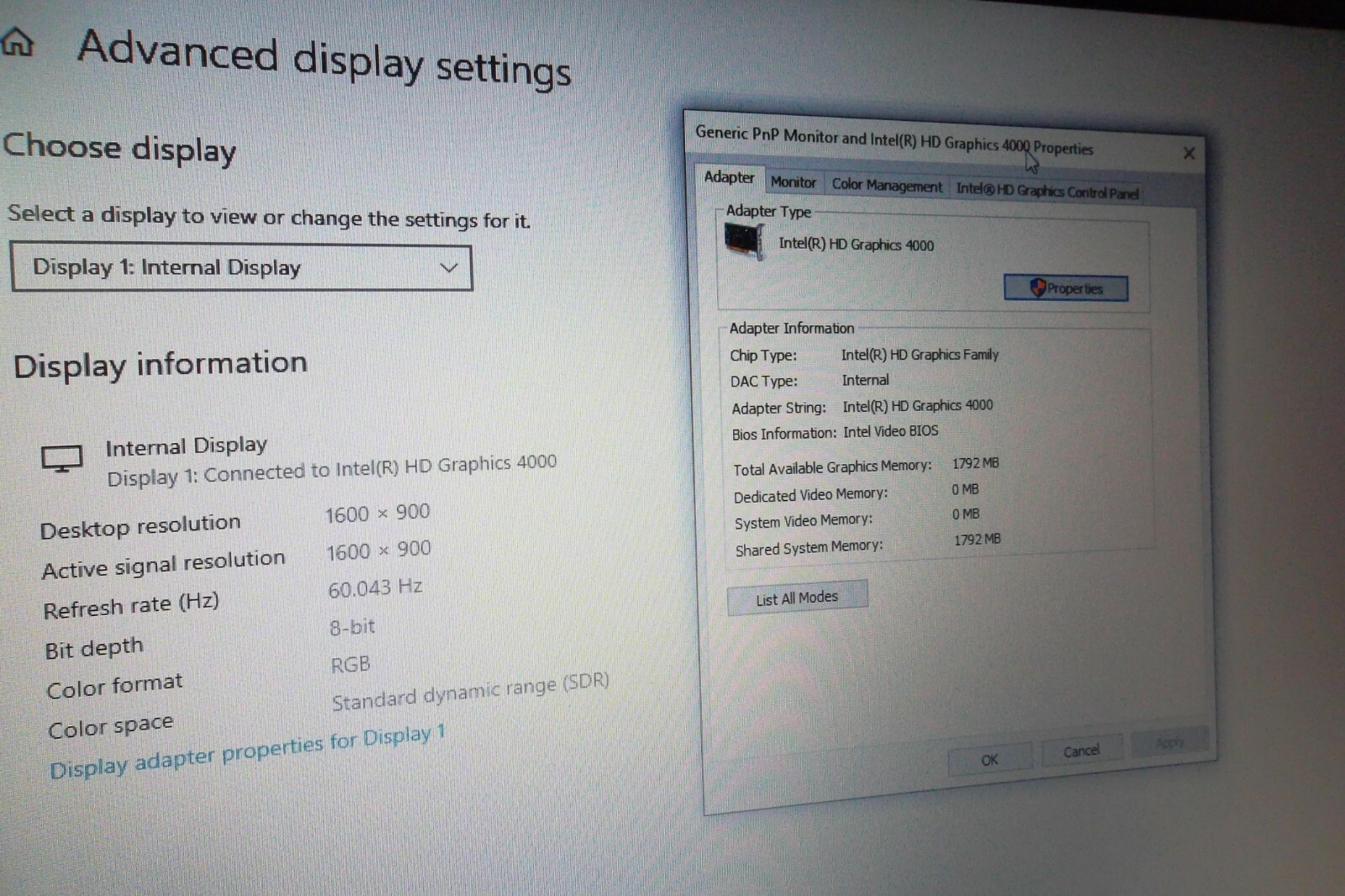Click the Bit depth label

[94, 648]
